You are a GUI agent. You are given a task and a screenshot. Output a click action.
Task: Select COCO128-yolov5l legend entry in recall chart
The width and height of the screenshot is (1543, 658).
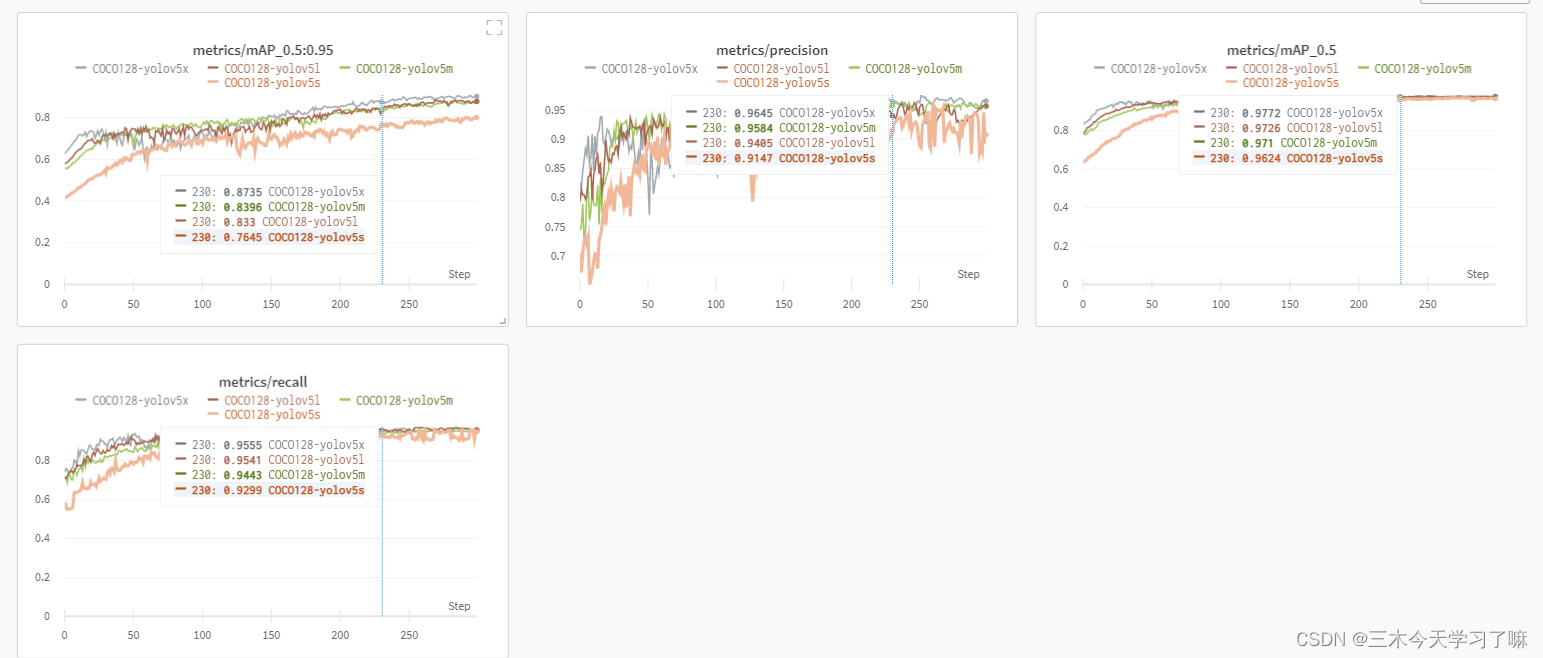[263, 400]
